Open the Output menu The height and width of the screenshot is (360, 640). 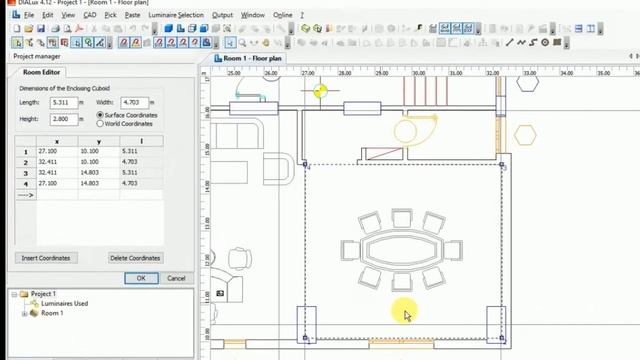click(222, 15)
